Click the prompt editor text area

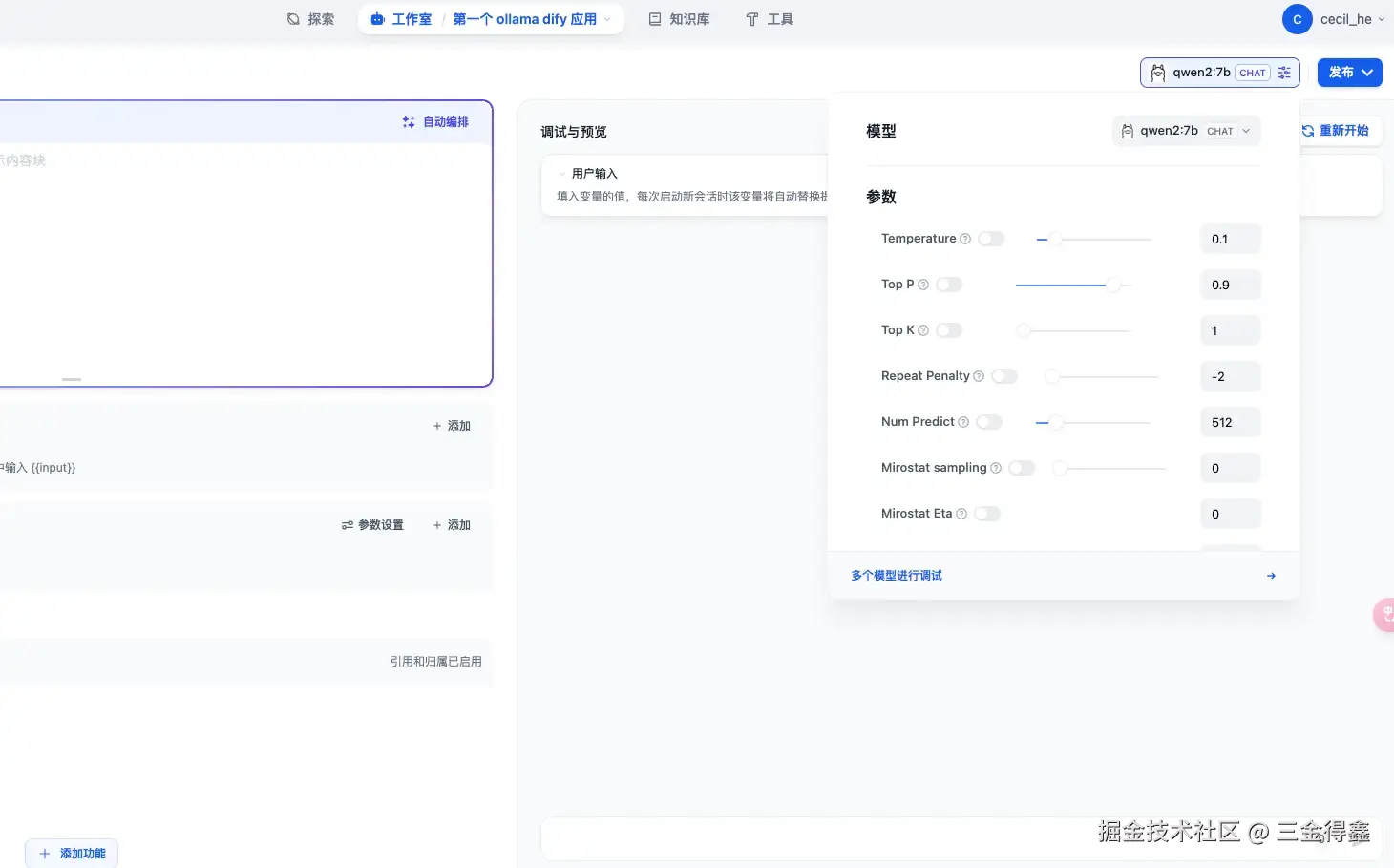pyautogui.click(x=245, y=258)
